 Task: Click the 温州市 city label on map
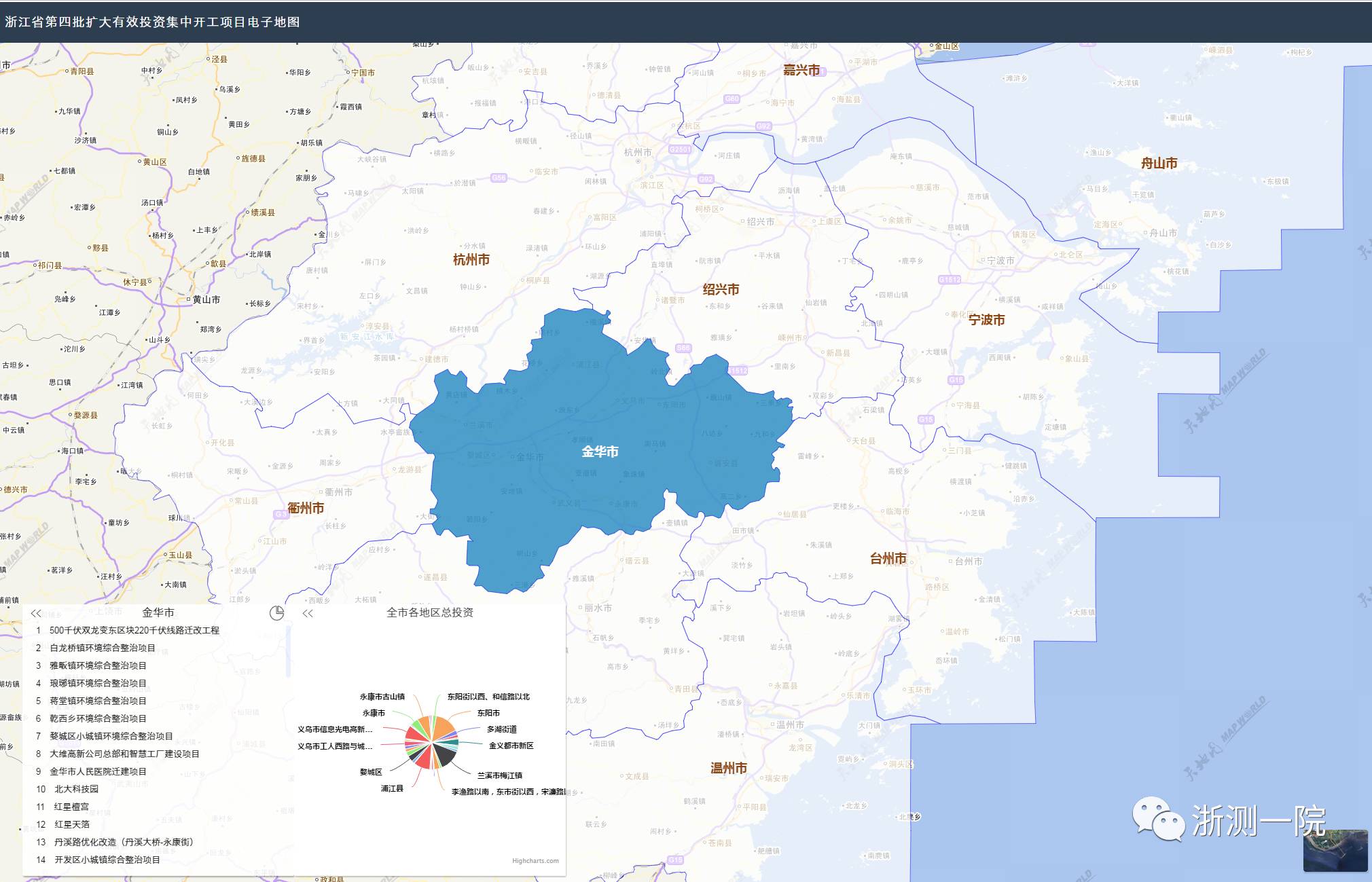tap(729, 768)
